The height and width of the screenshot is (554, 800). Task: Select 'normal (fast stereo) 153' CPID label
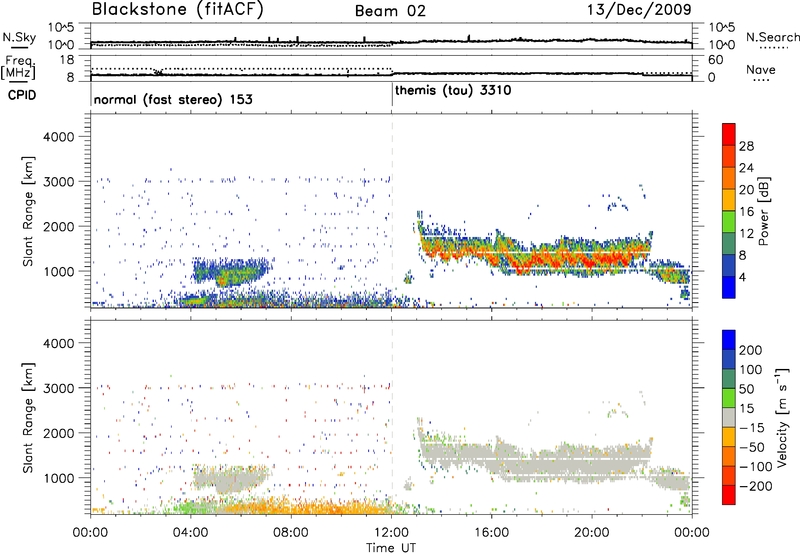pos(173,99)
